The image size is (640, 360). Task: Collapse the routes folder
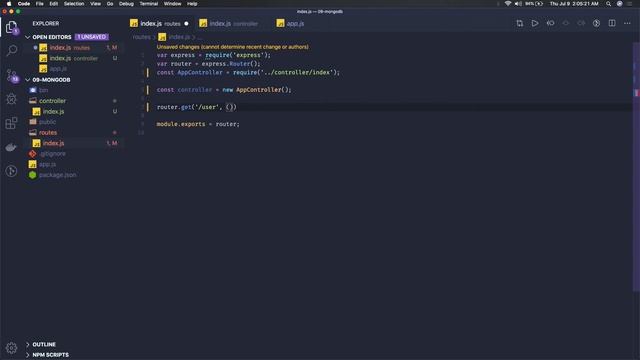[x=48, y=133]
